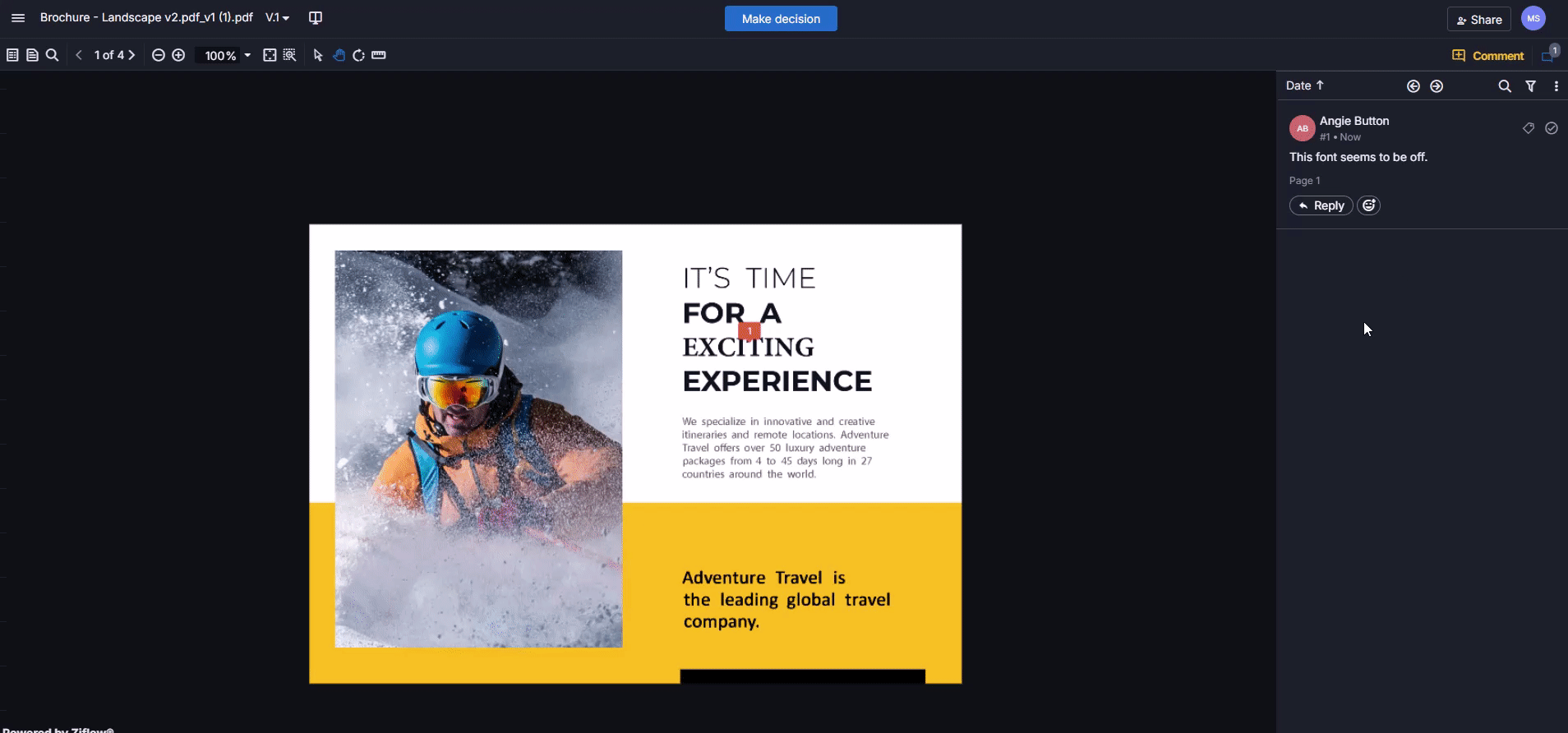The width and height of the screenshot is (1568, 733).
Task: Open the compare versions view
Action: tap(315, 18)
